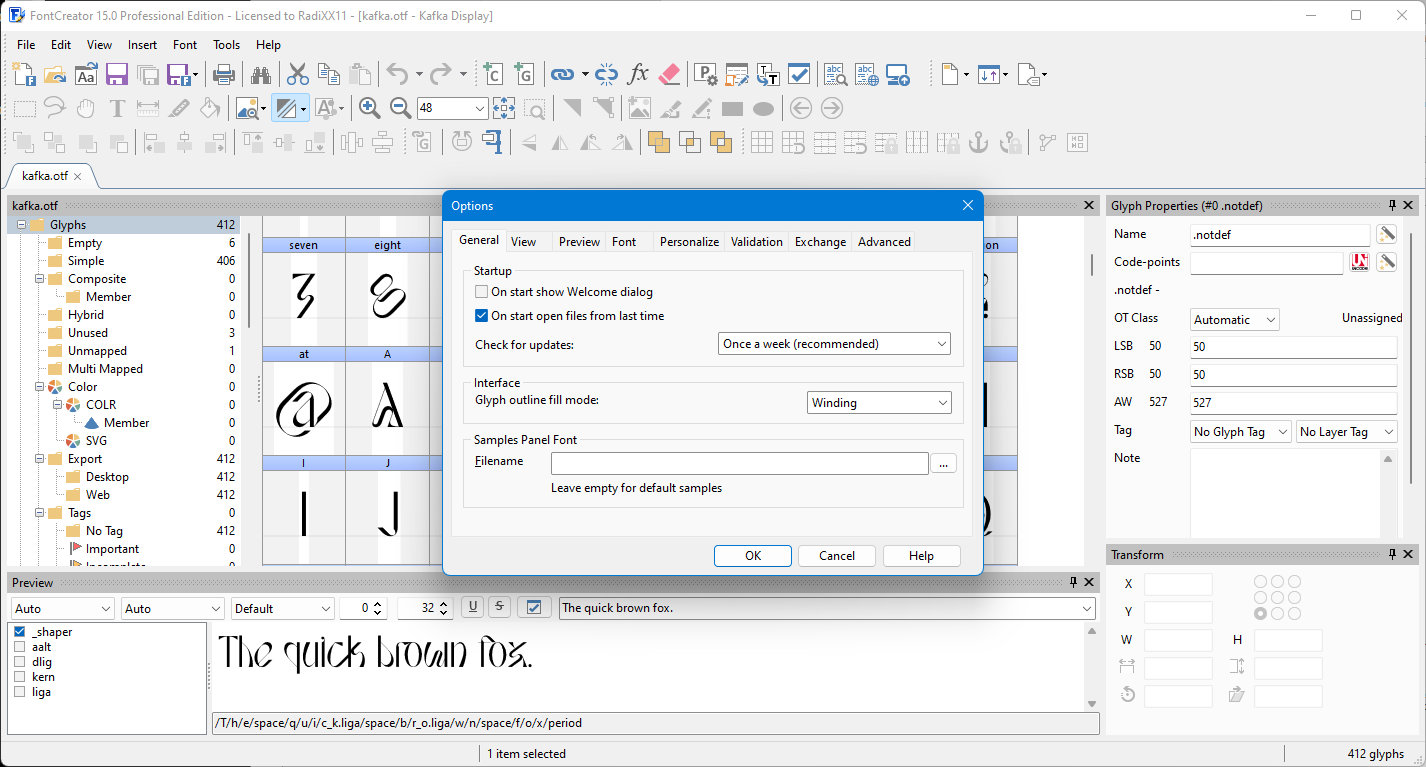Select the Cut scissors icon

coord(297,74)
